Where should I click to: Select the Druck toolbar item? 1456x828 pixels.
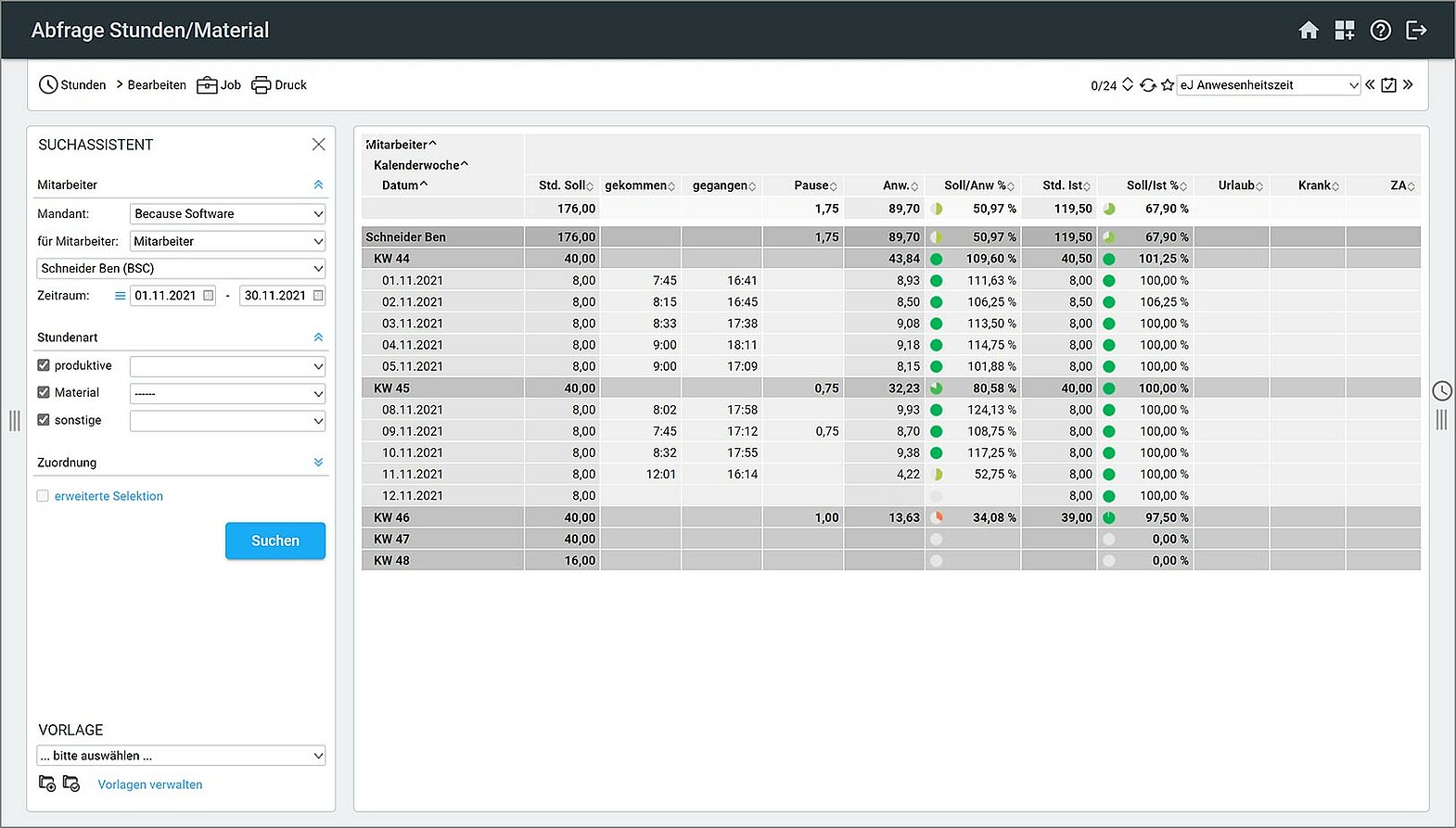[x=279, y=85]
